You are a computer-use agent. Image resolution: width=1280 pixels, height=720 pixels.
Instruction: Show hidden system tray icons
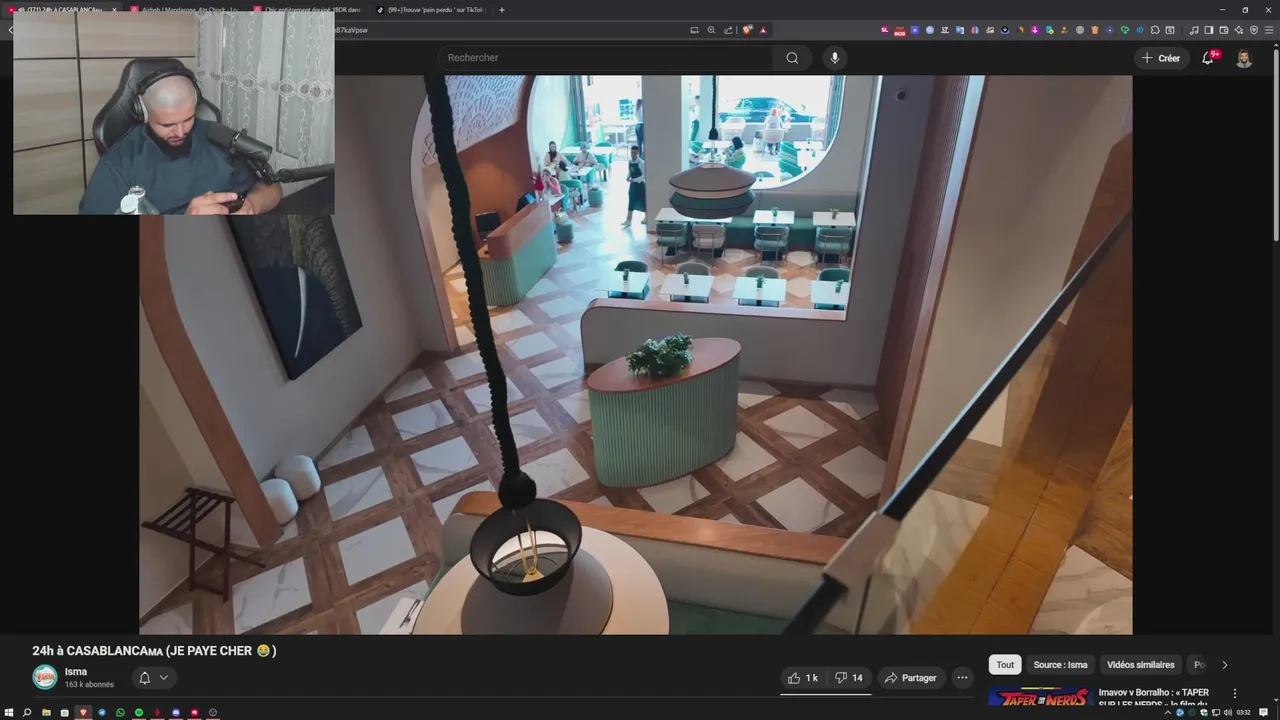[x=1168, y=713]
